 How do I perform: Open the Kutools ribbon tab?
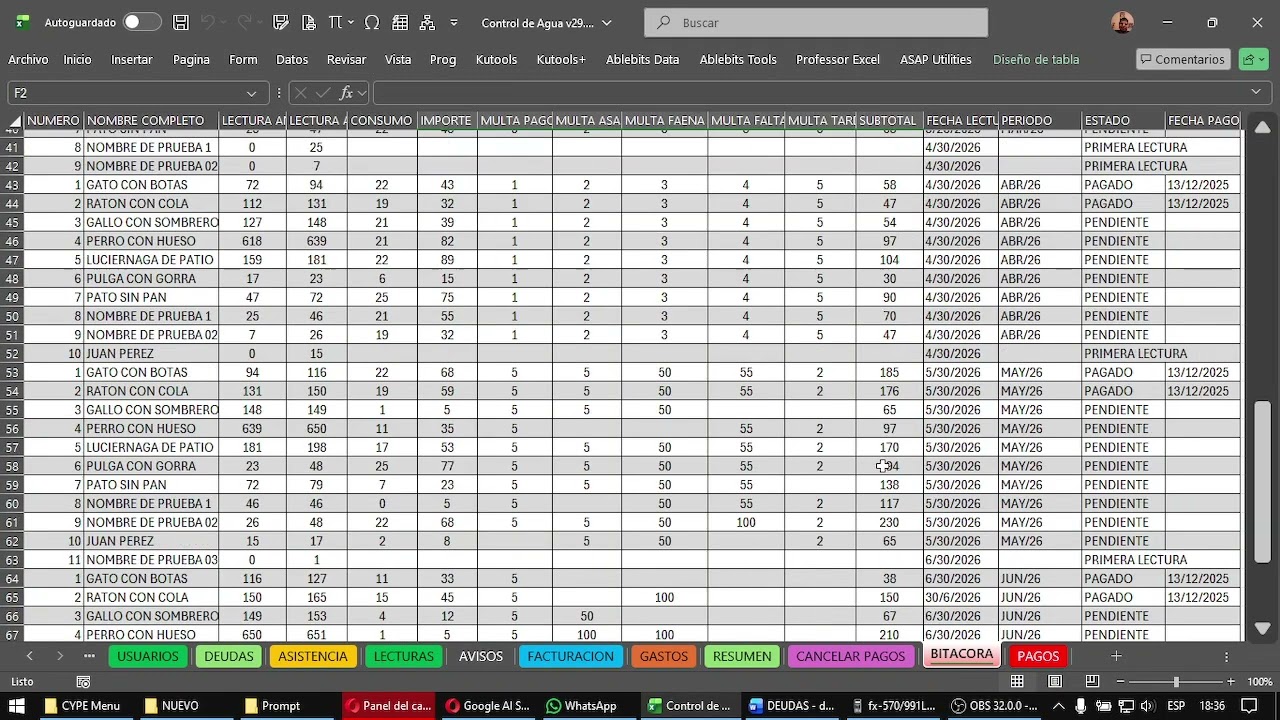click(496, 59)
